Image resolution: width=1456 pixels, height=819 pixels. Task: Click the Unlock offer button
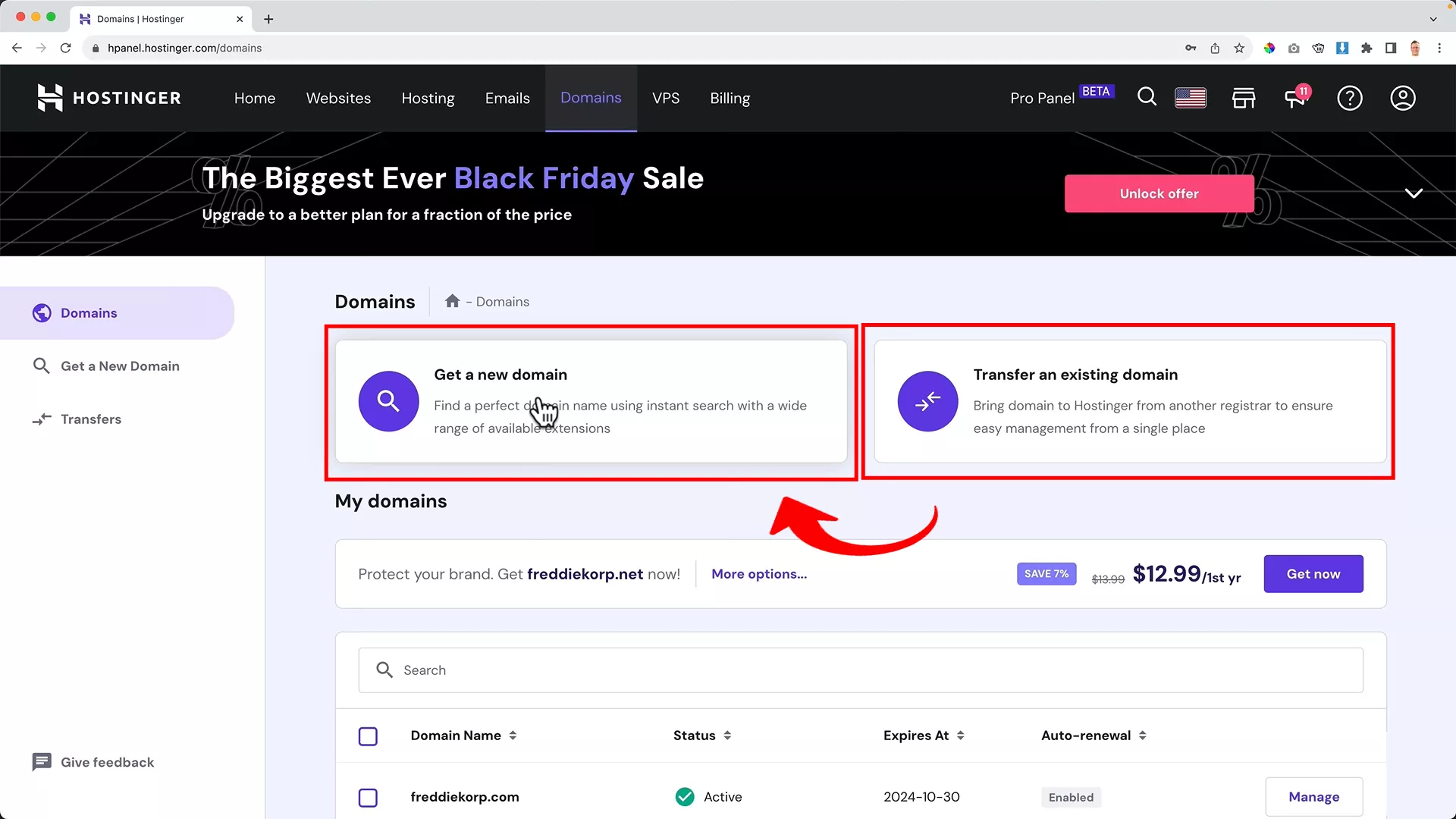click(1159, 193)
